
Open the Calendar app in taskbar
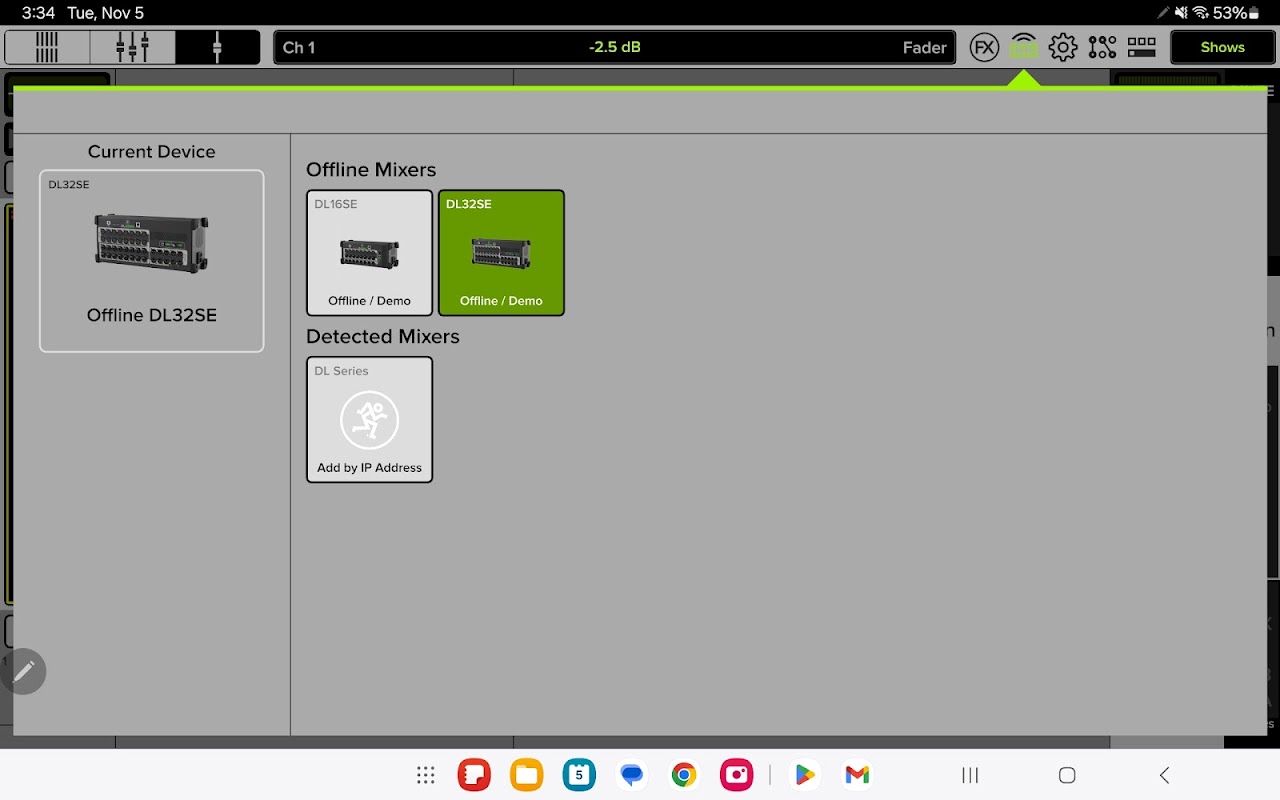pyautogui.click(x=579, y=775)
